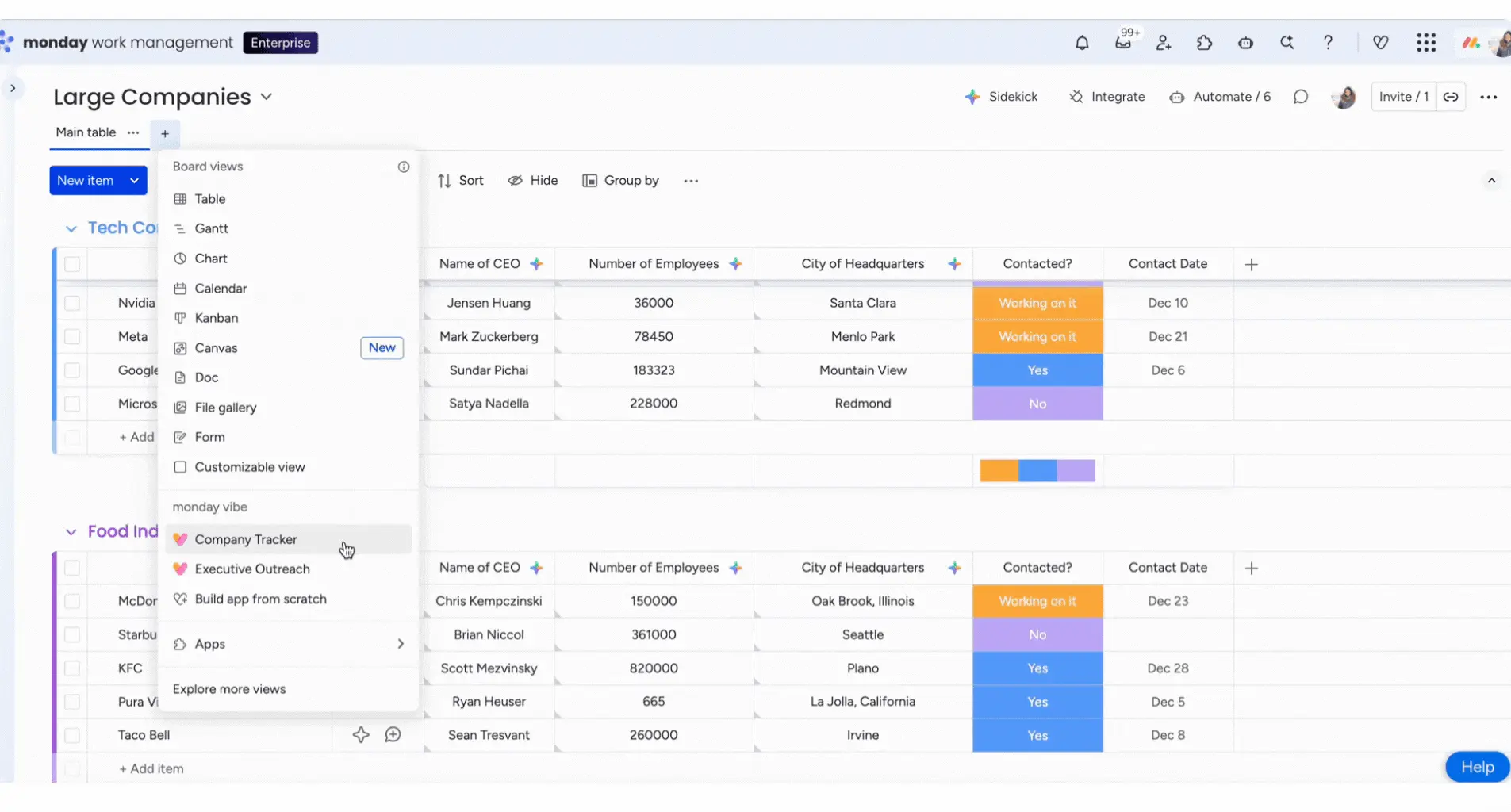
Task: Select all in Food Industry header checkbox
Action: coord(72,568)
